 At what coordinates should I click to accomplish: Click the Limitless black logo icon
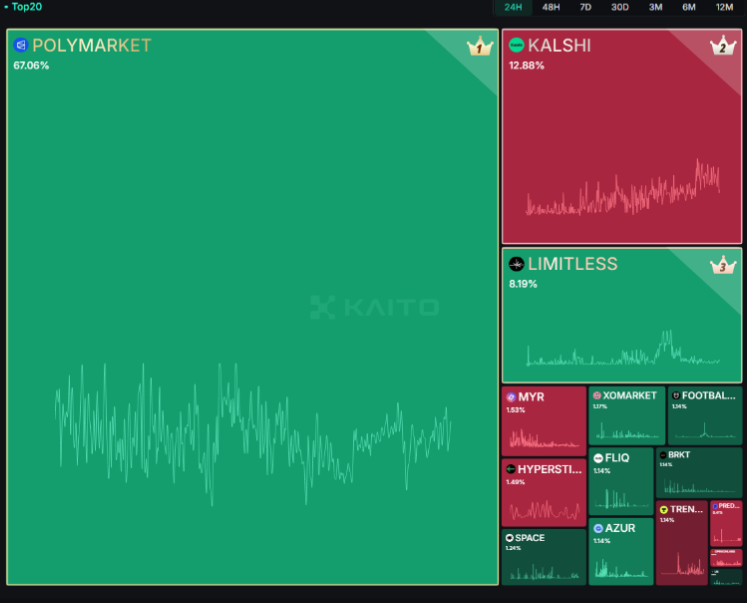pos(516,264)
